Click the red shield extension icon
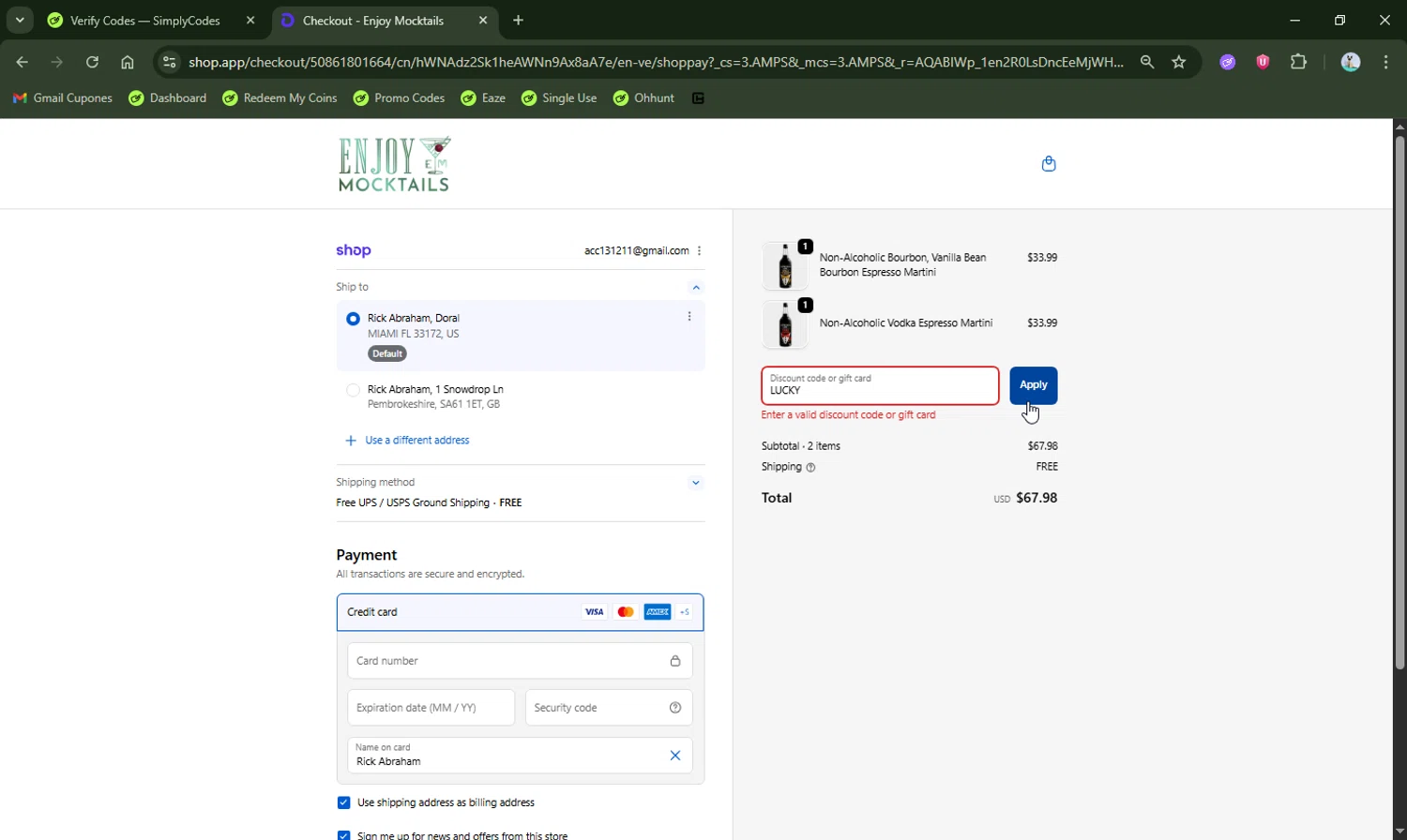 (1263, 62)
